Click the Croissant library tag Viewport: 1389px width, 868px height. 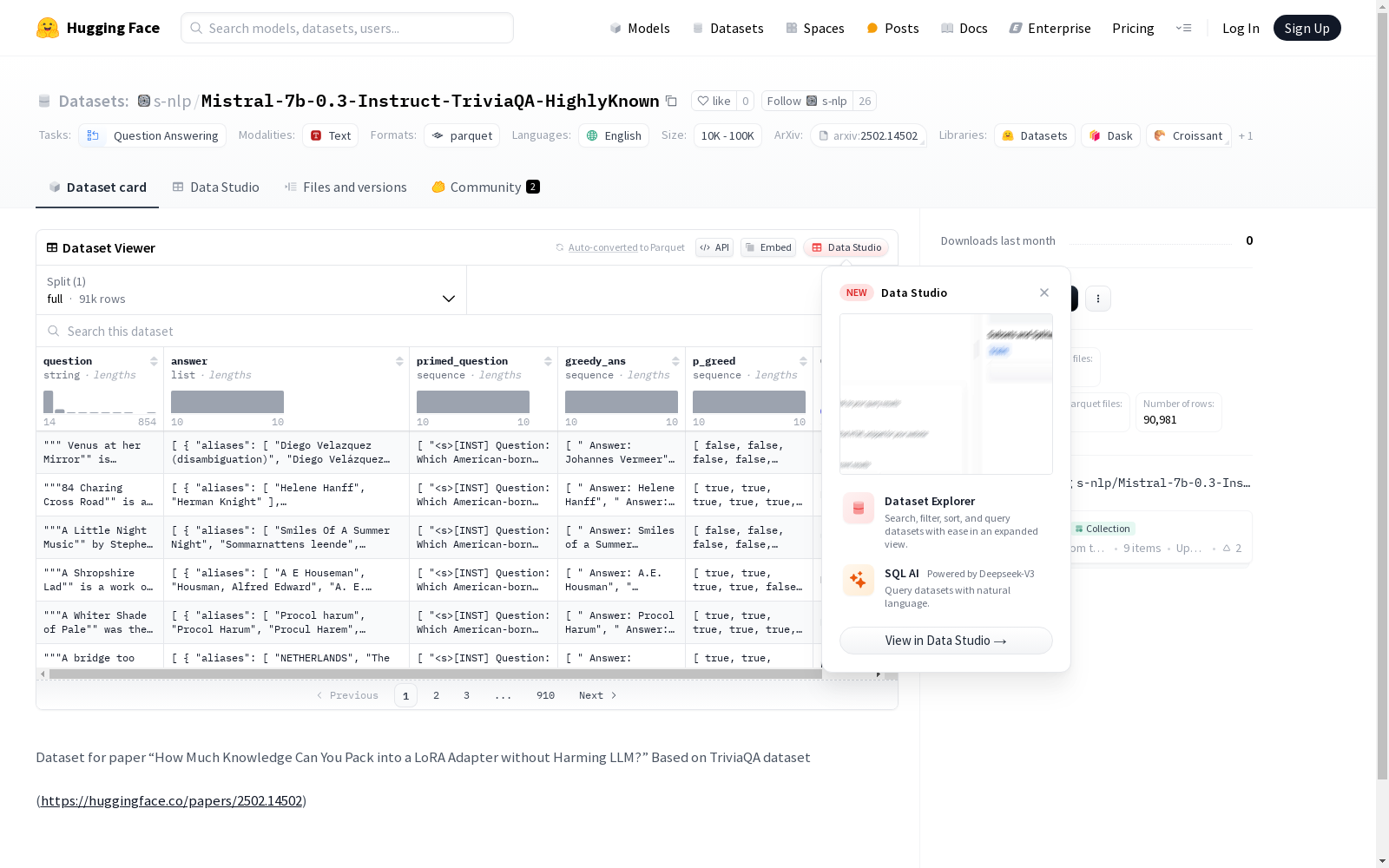(x=1188, y=135)
